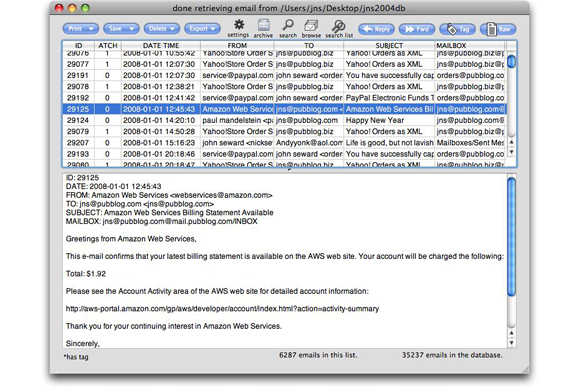Select the Happy New Year email
Viewport: 580px width, 388px height.
pos(284,120)
